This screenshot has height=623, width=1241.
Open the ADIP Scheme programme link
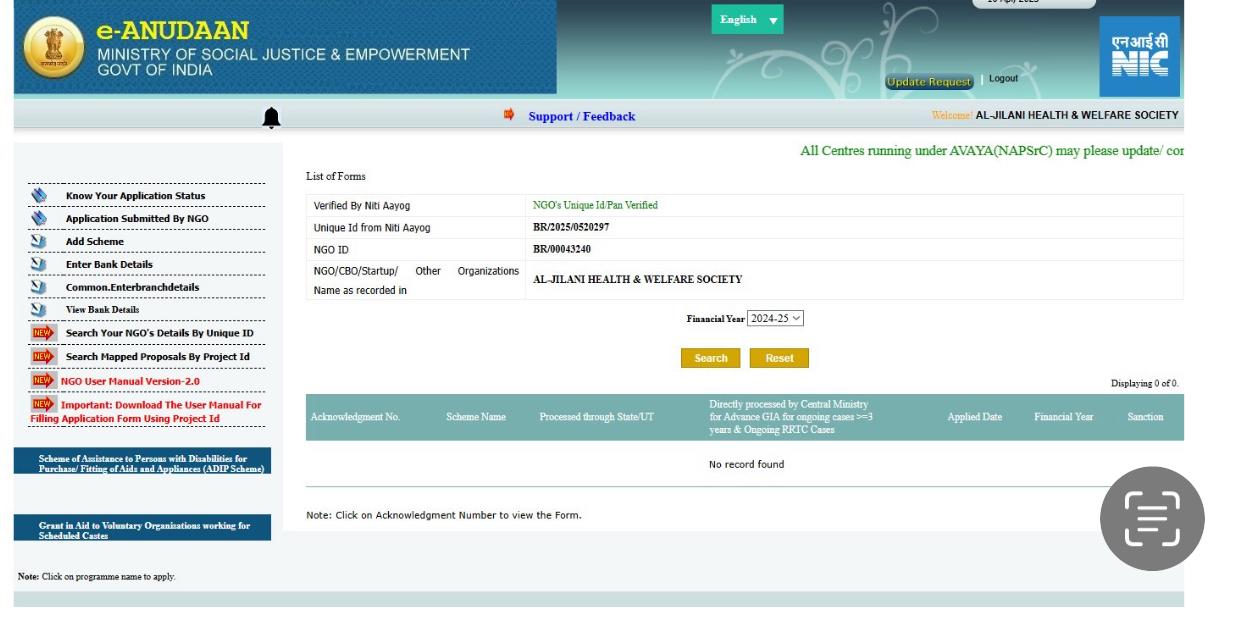[x=142, y=464]
